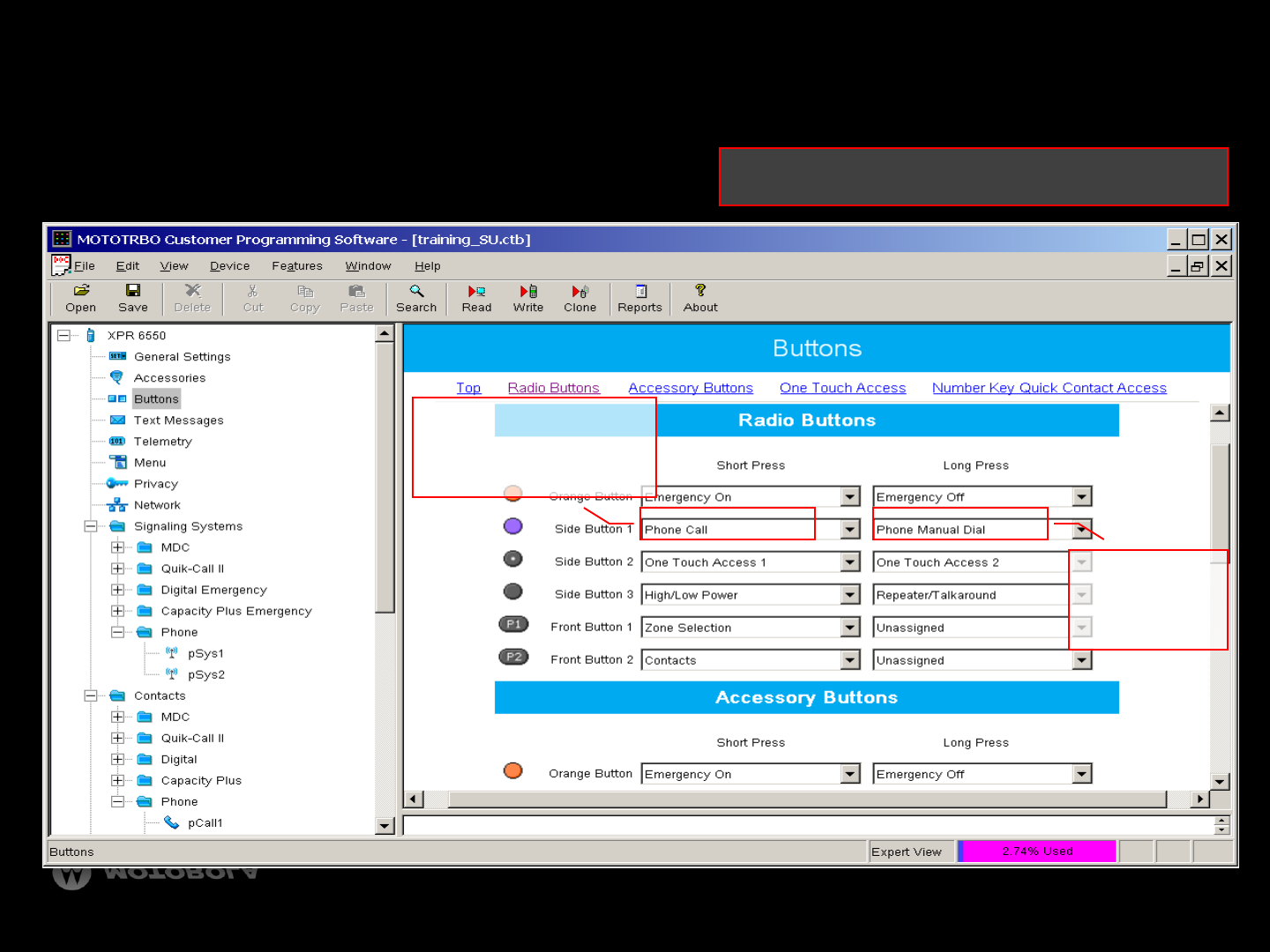Open Side Button 2 short press dropdown

click(850, 562)
